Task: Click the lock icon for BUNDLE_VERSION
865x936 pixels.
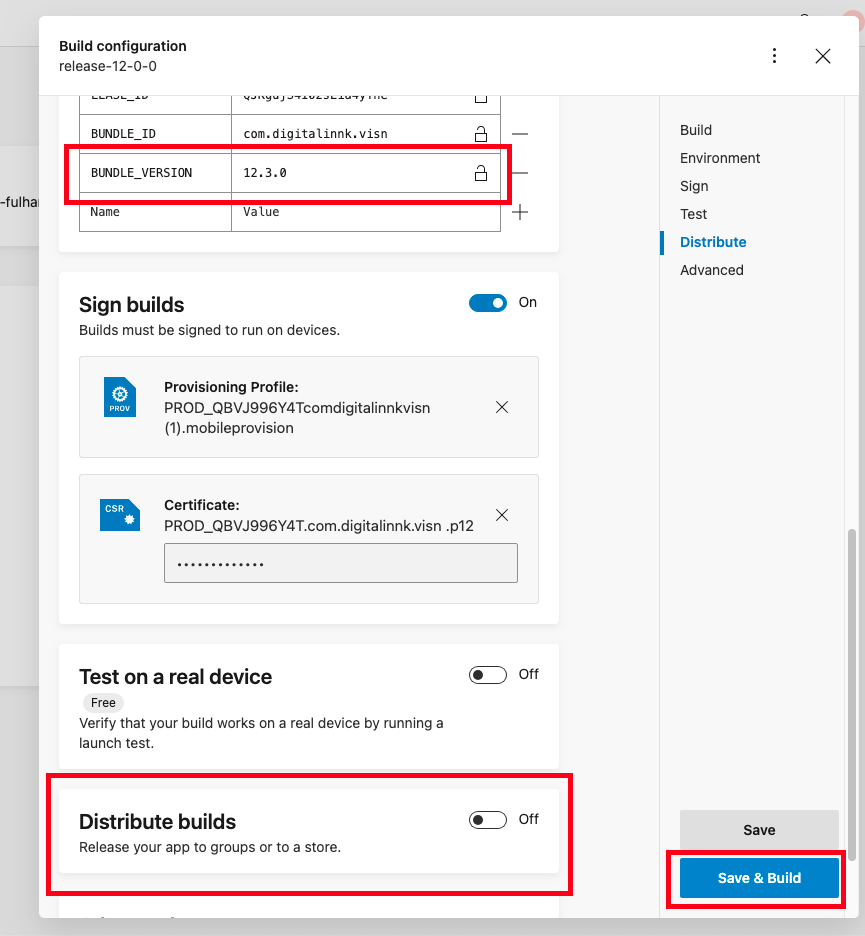Action: point(480,173)
